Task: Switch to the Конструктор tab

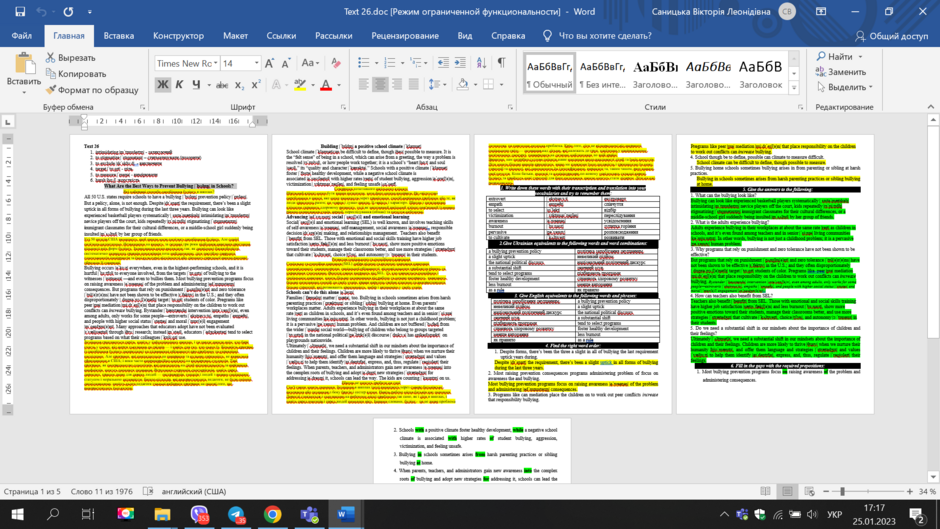Action: [178, 36]
